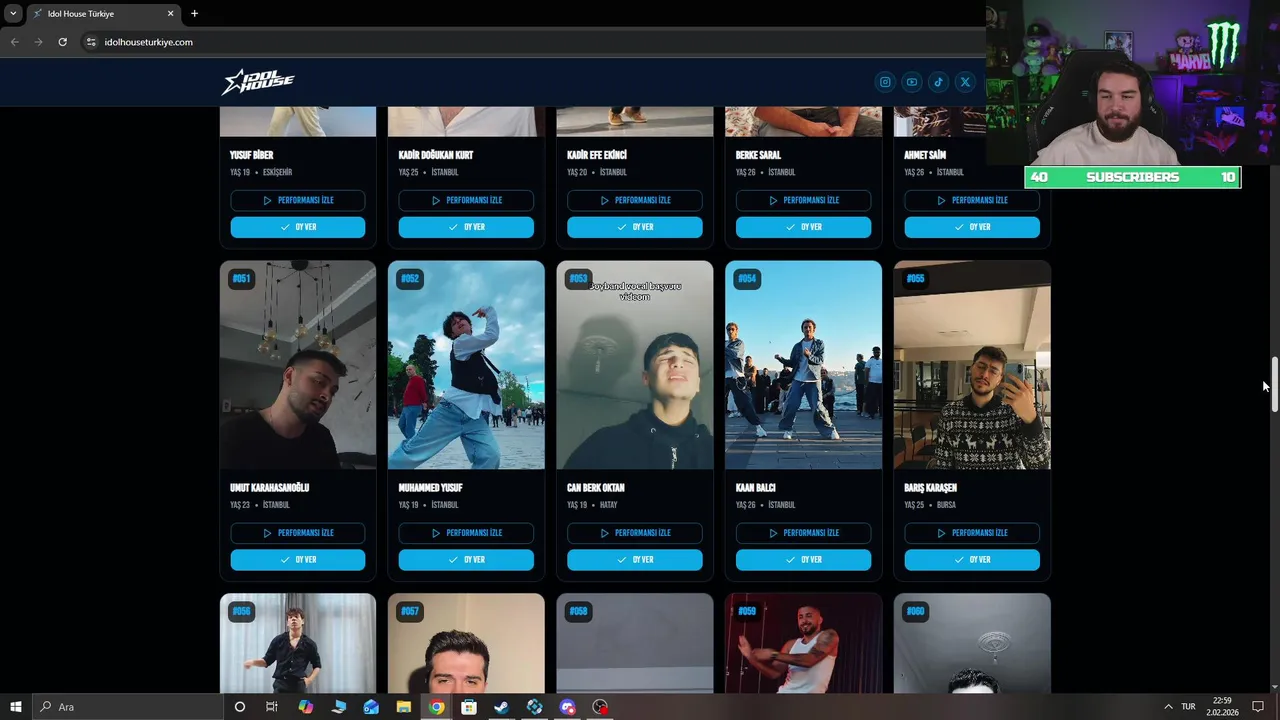This screenshot has height=720, width=1280.
Task: Open contestant #054 group dance thumbnail
Action: pos(803,365)
